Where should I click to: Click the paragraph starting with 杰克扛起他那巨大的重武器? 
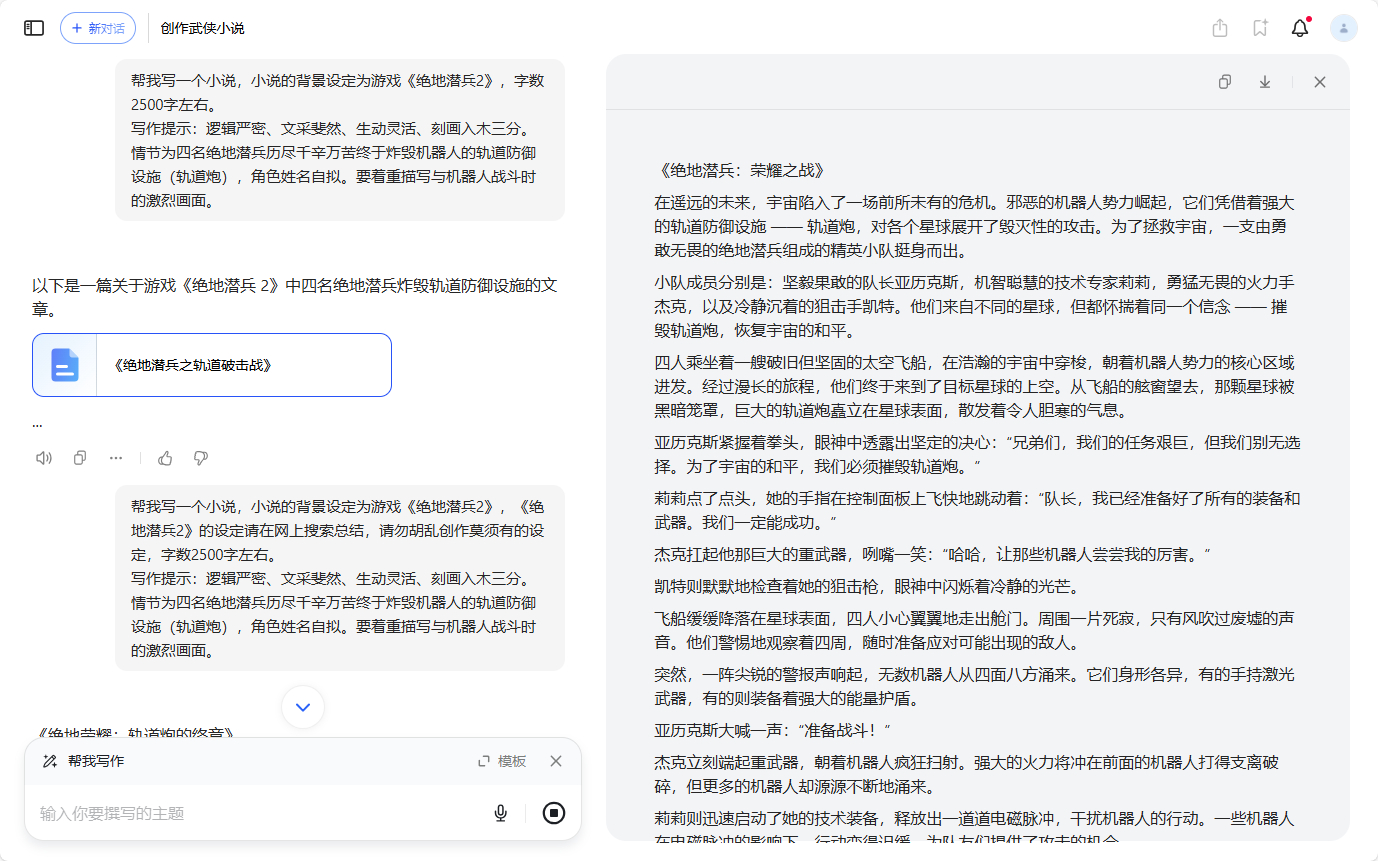pos(932,553)
